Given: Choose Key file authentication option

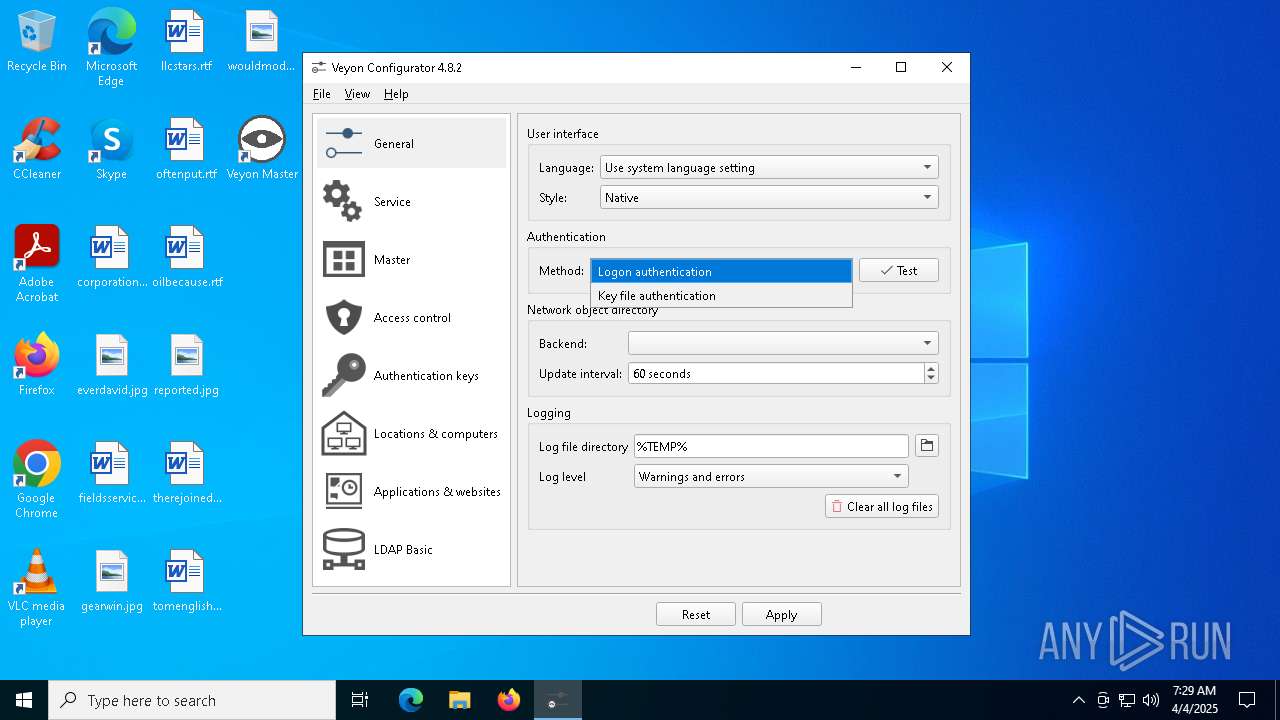Looking at the screenshot, I should tap(721, 296).
